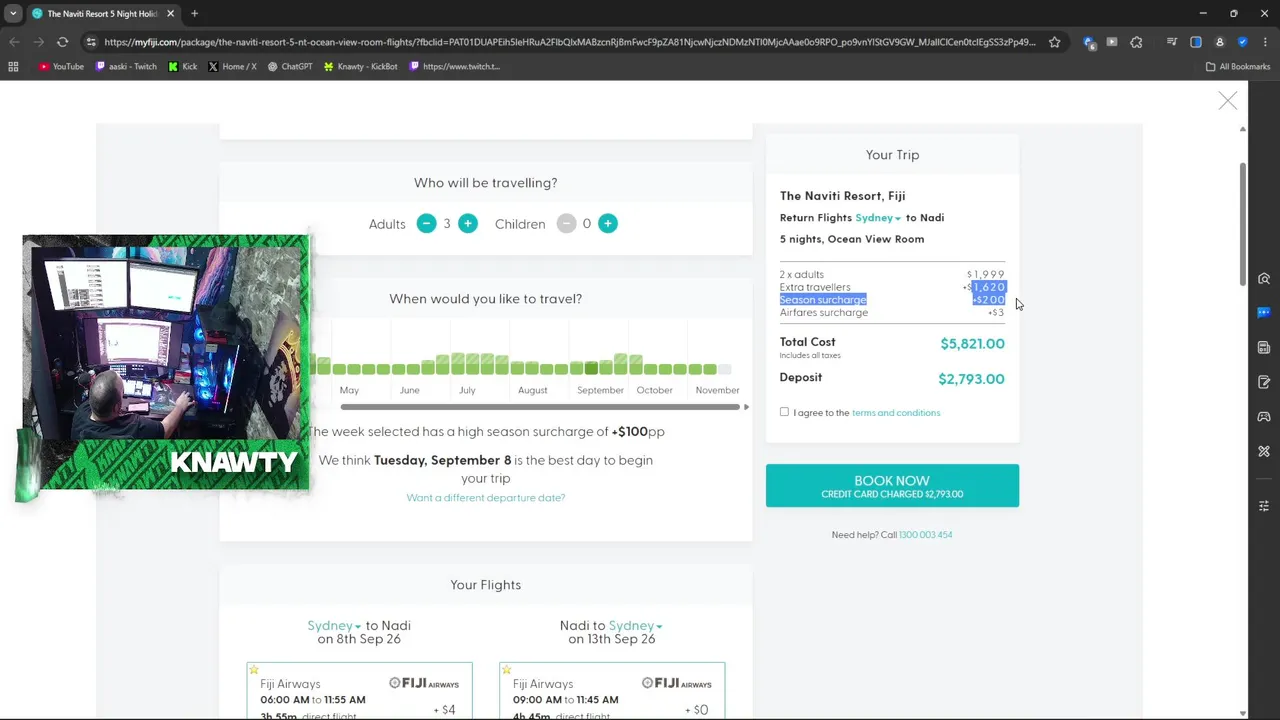Screen dimensions: 1280x720
Task: Open a new browser tab
Action: pyautogui.click(x=194, y=14)
